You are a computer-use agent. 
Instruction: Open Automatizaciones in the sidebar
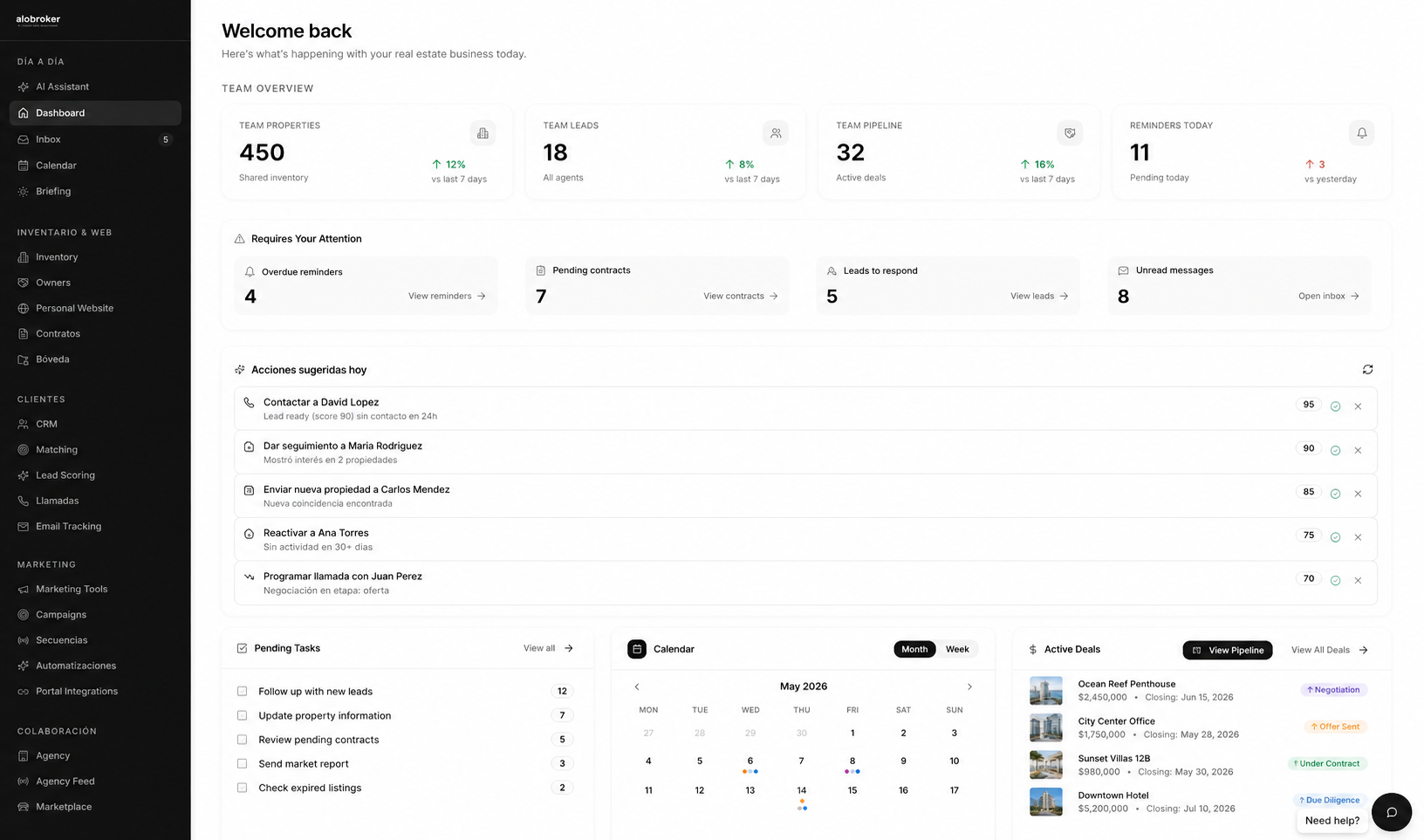[95, 666]
